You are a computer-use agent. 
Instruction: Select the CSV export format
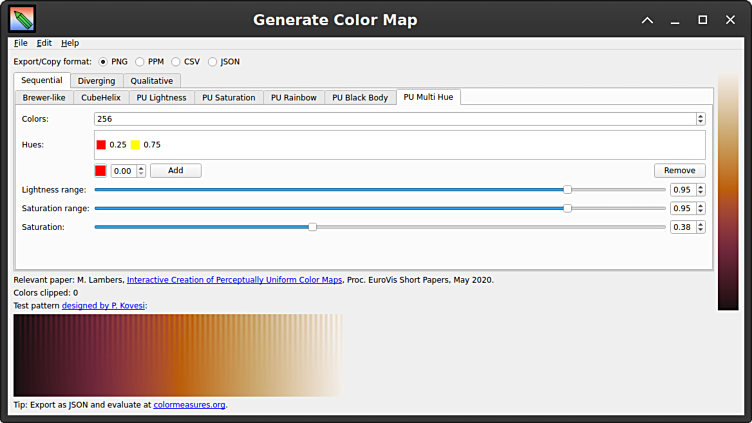point(176,62)
